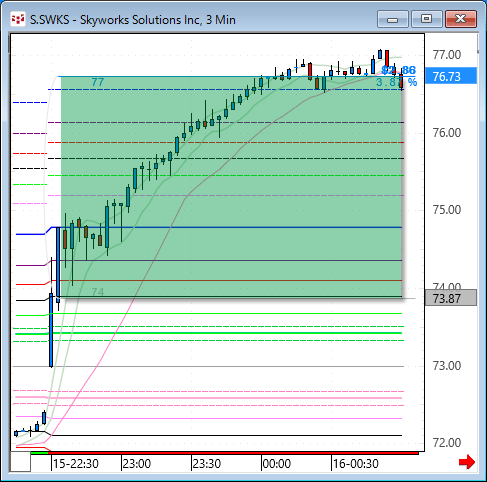
Task: Click the small white box at bottom-left corner
Action: [20, 462]
